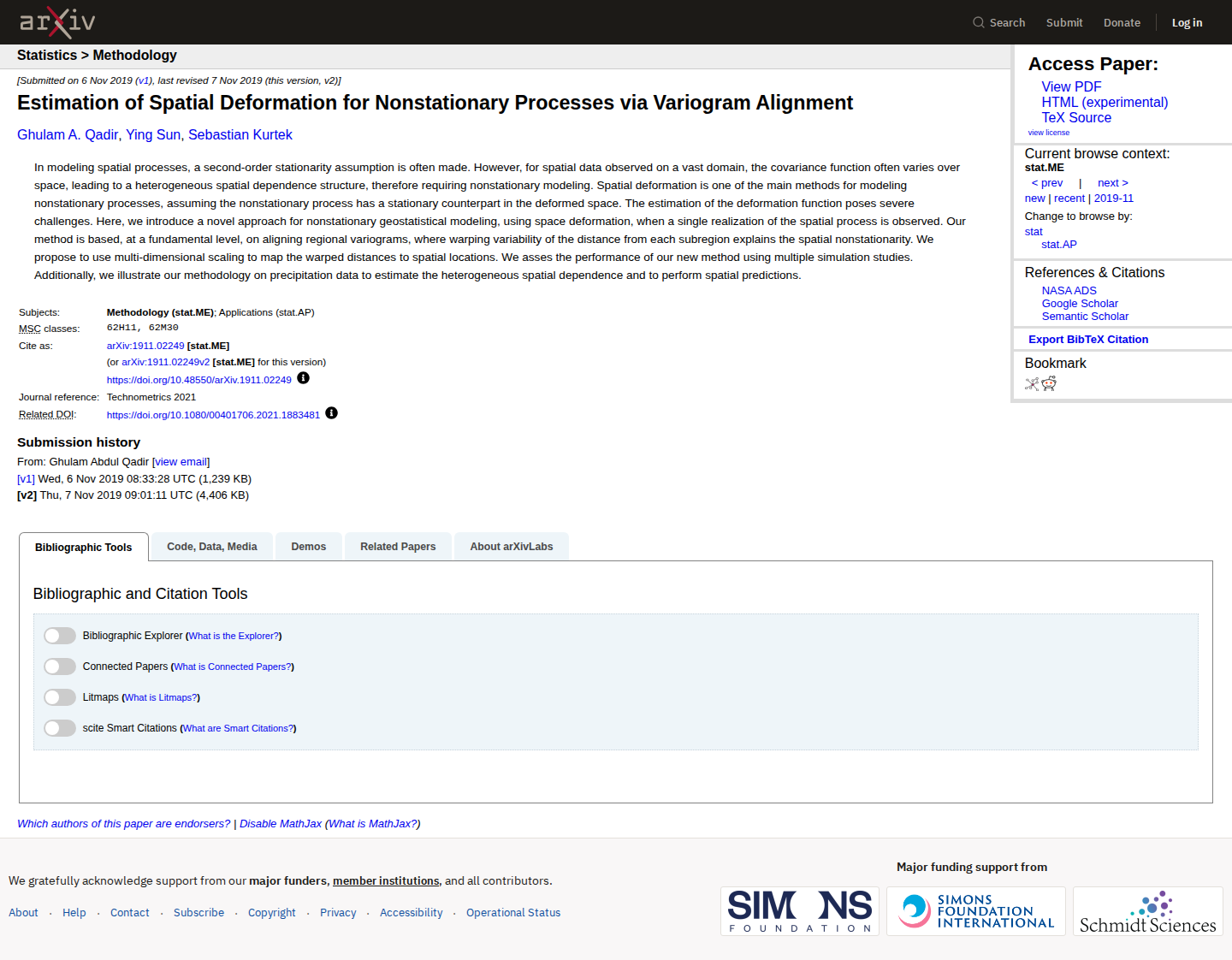1232x960 pixels.
Task: Toggle scite Smart Citations on
Action: click(x=60, y=728)
